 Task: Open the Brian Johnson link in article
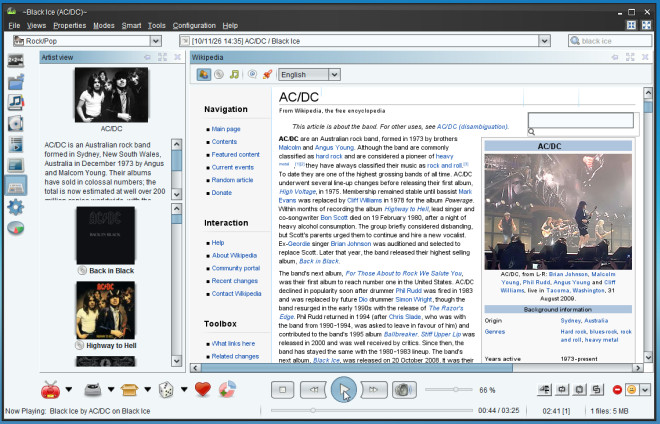[351, 243]
